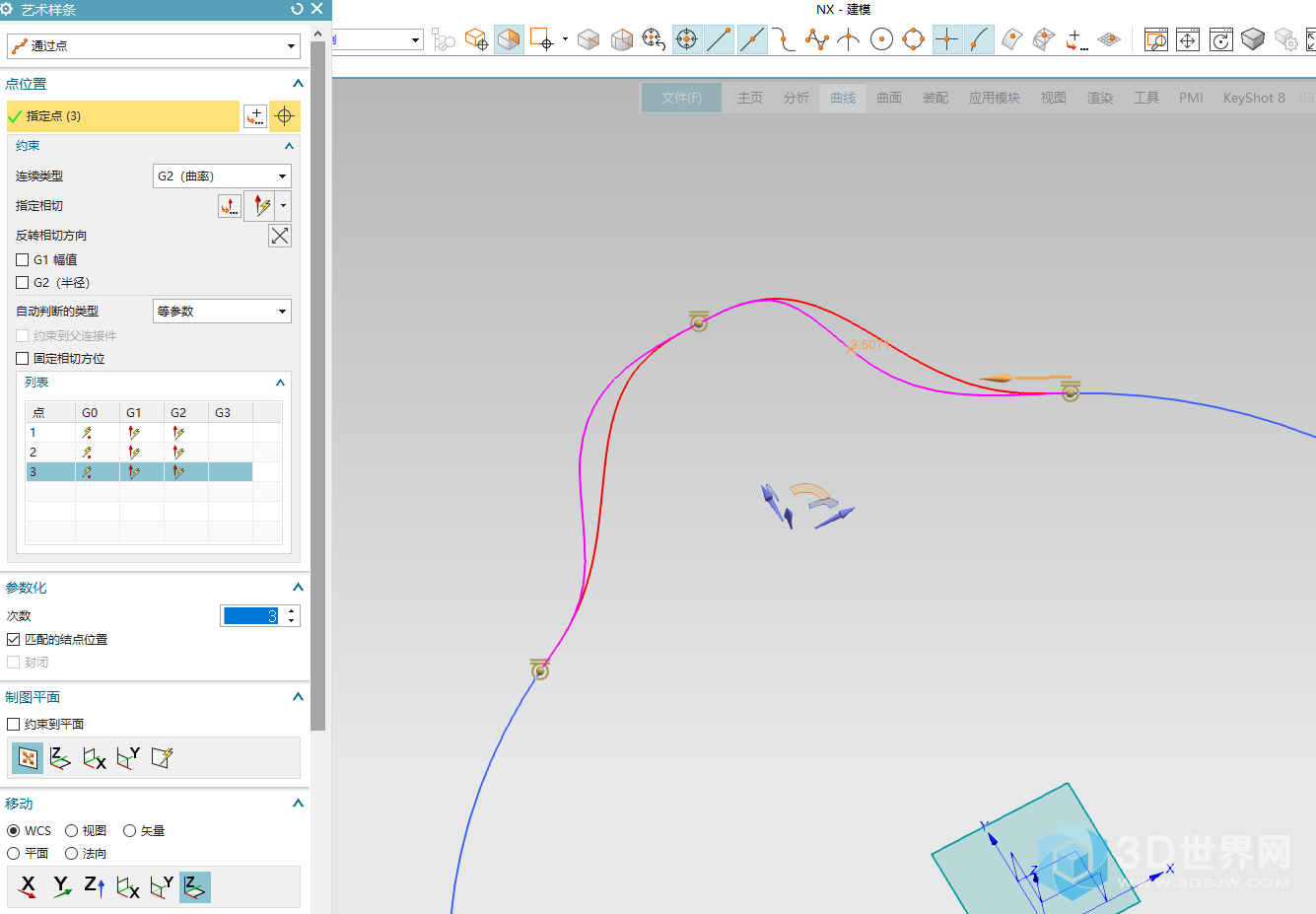Select the 矢量 radio button

[x=129, y=831]
